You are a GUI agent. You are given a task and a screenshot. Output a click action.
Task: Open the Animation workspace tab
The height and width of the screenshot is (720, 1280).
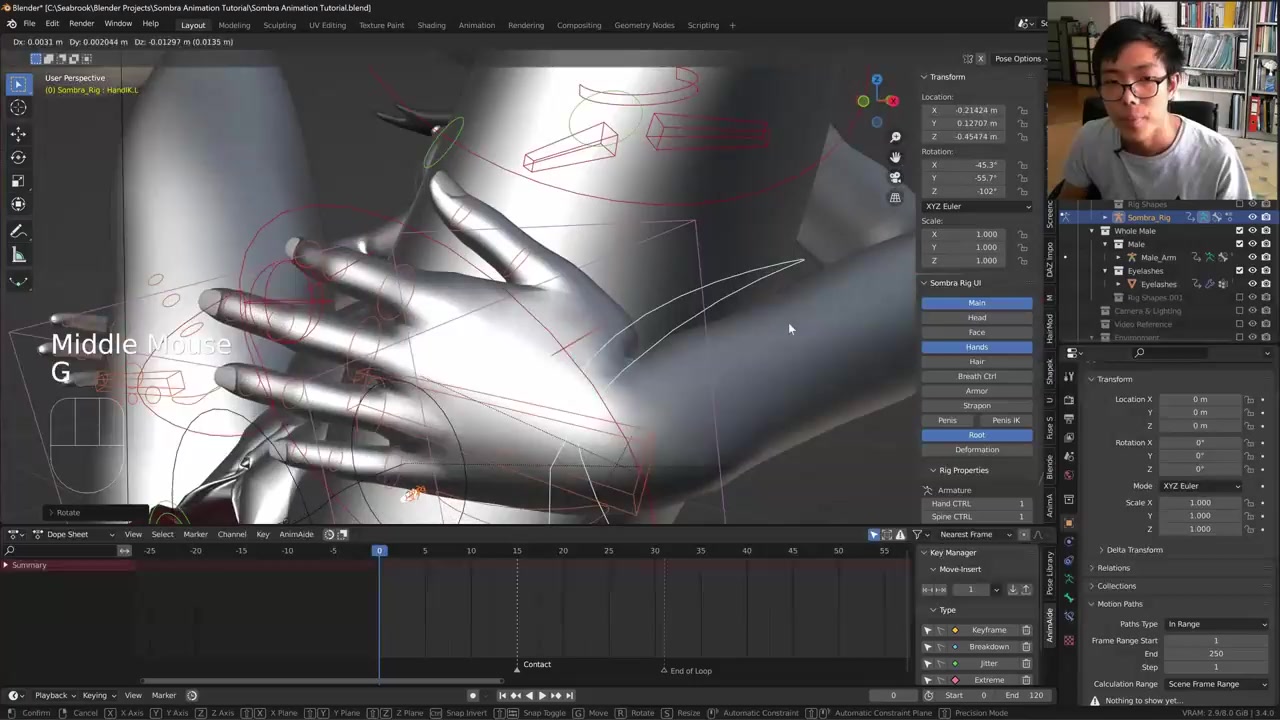[x=476, y=25]
